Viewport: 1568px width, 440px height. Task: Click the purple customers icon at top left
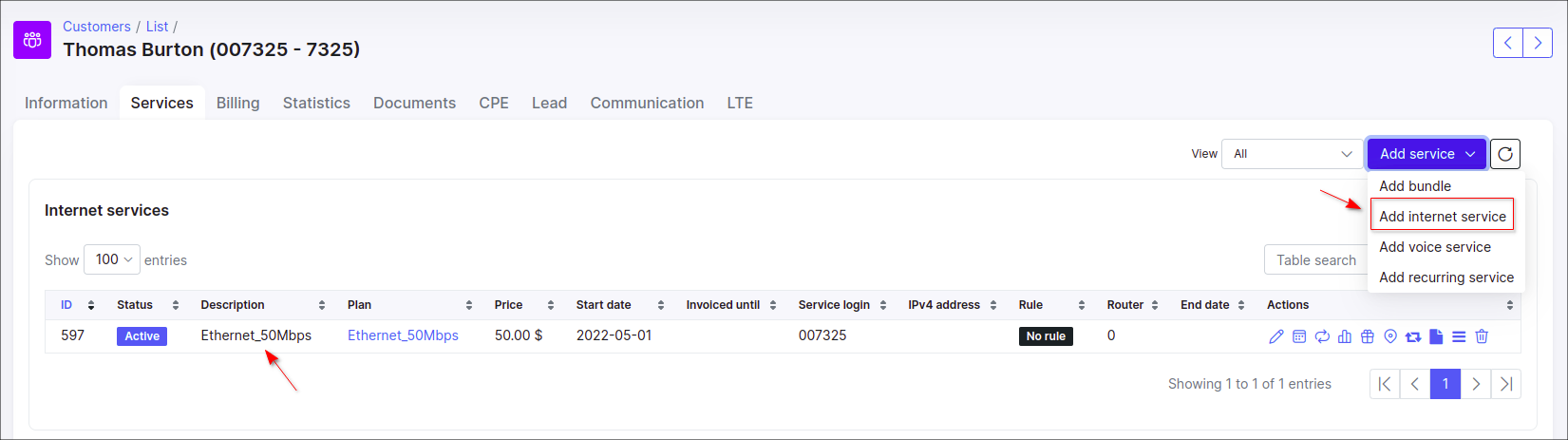coord(32,40)
